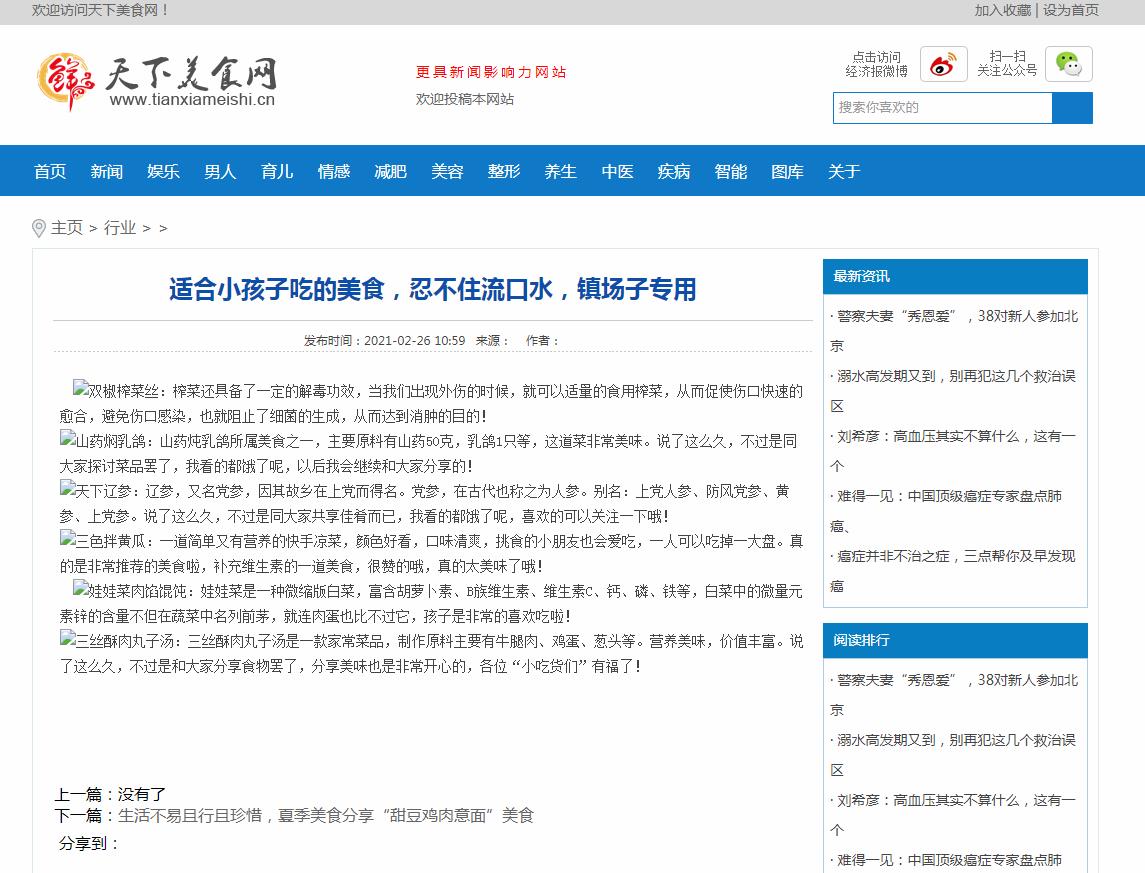Select the 疾病 navigation item
Screen dimensions: 1145x873
[674, 172]
